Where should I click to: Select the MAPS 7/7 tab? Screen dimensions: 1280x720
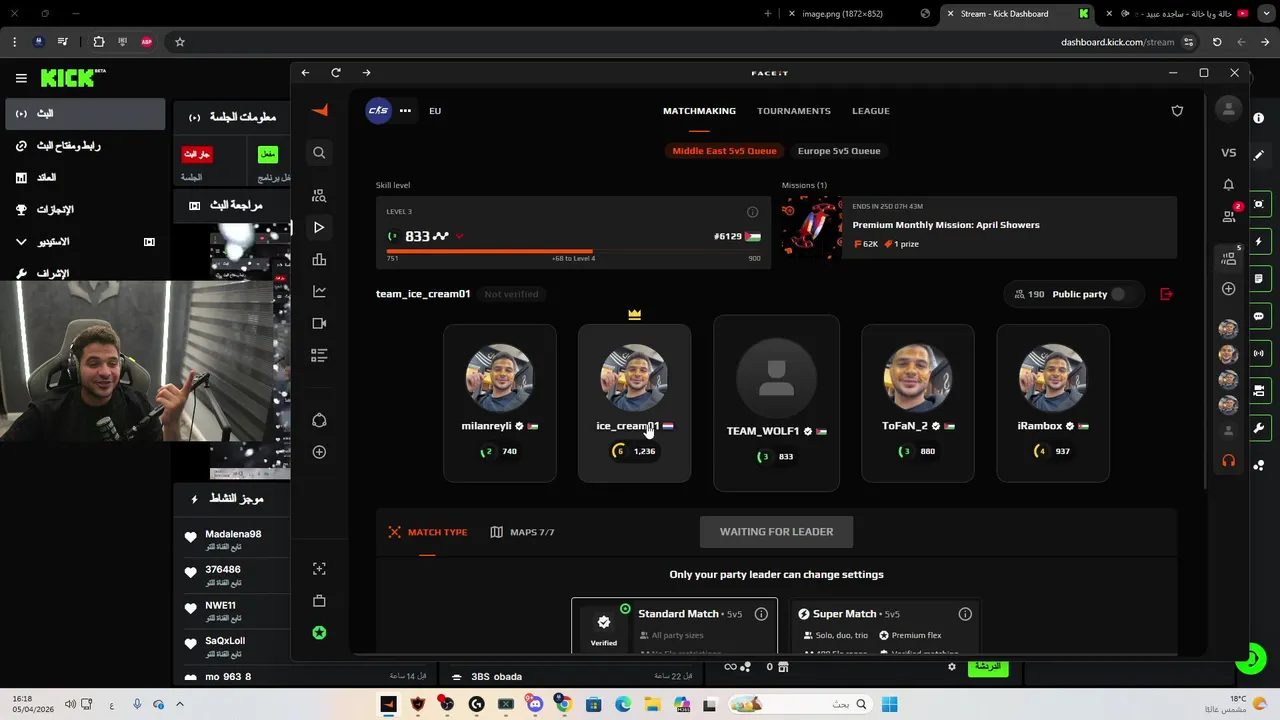coord(522,532)
